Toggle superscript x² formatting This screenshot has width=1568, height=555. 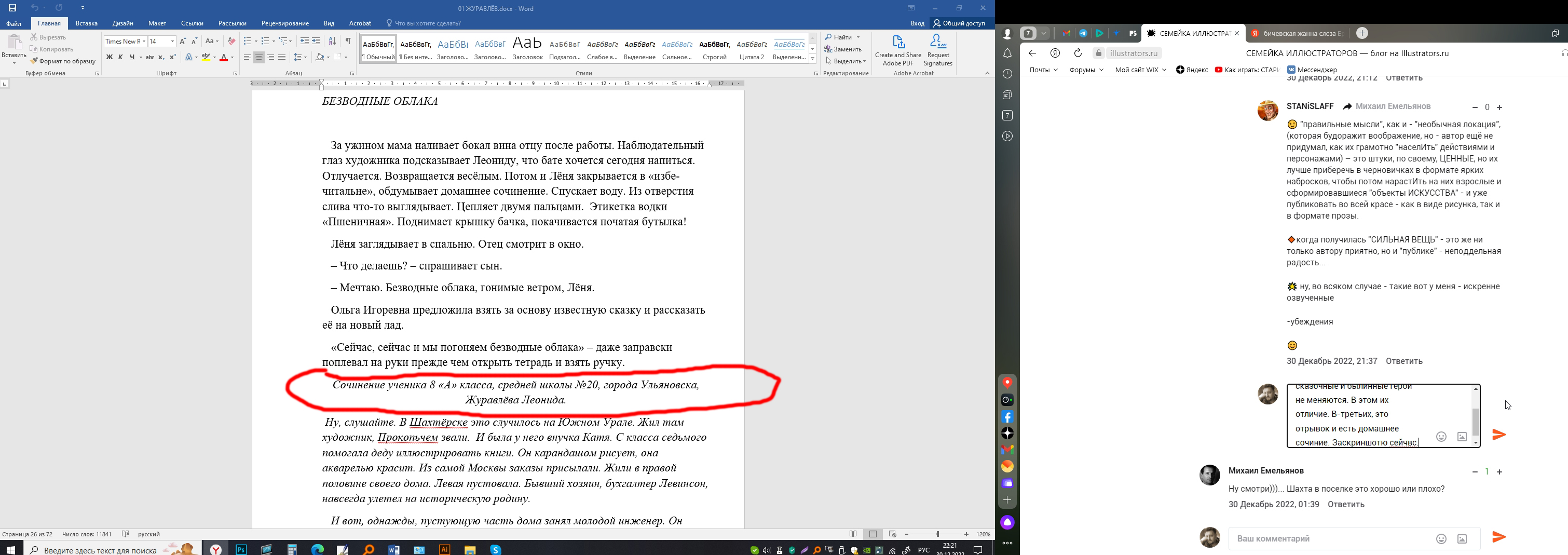click(x=173, y=57)
